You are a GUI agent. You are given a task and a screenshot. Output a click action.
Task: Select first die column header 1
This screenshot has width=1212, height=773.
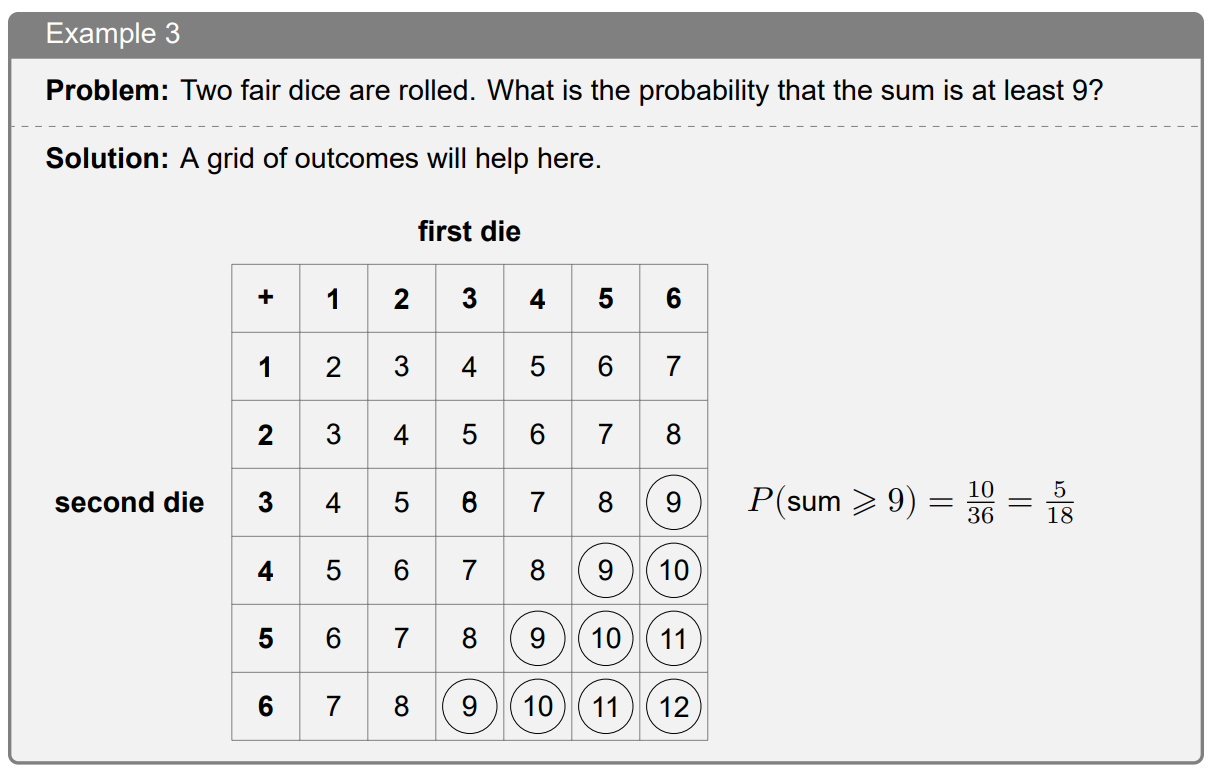coord(333,298)
